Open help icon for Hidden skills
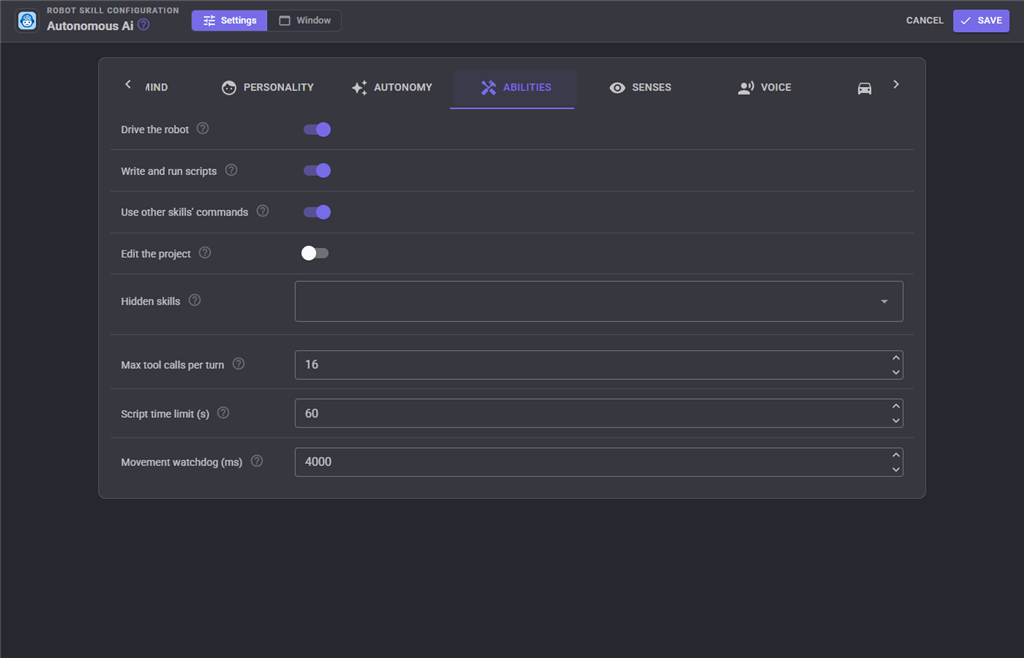 tap(195, 300)
